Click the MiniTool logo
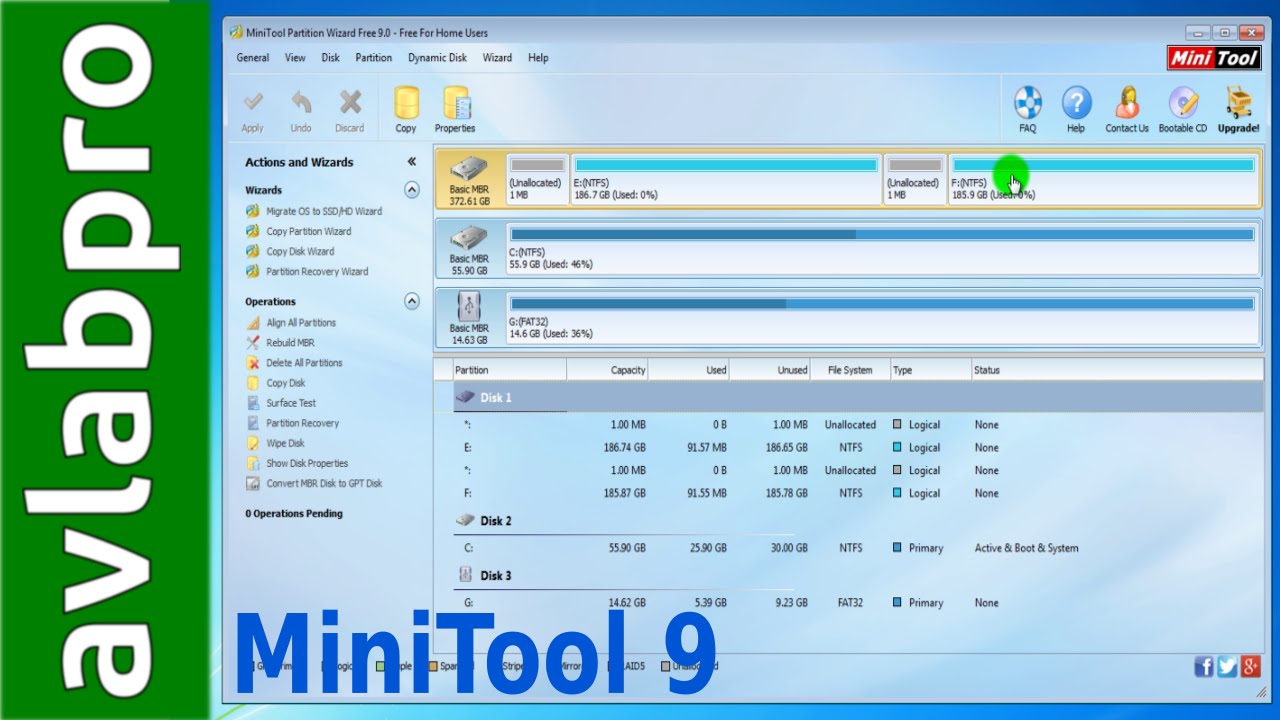This screenshot has height=720, width=1280. [1214, 58]
